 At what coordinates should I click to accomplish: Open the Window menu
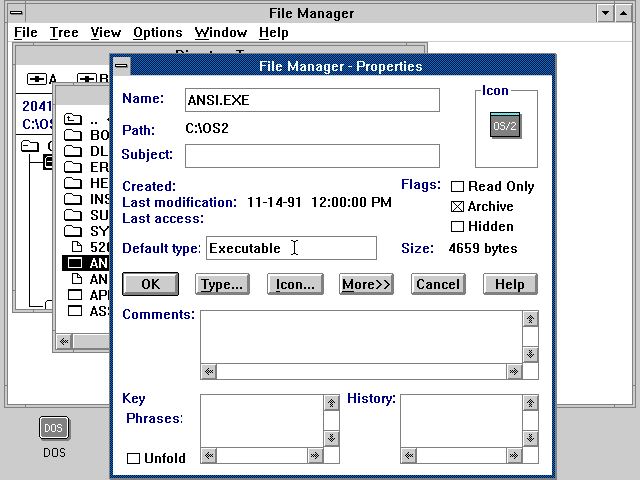click(221, 33)
